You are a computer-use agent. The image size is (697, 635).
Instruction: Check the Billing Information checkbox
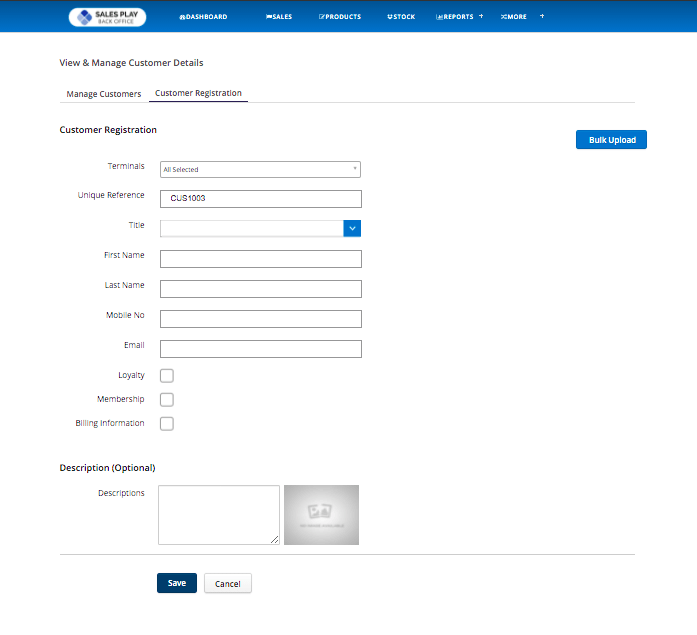[167, 424]
